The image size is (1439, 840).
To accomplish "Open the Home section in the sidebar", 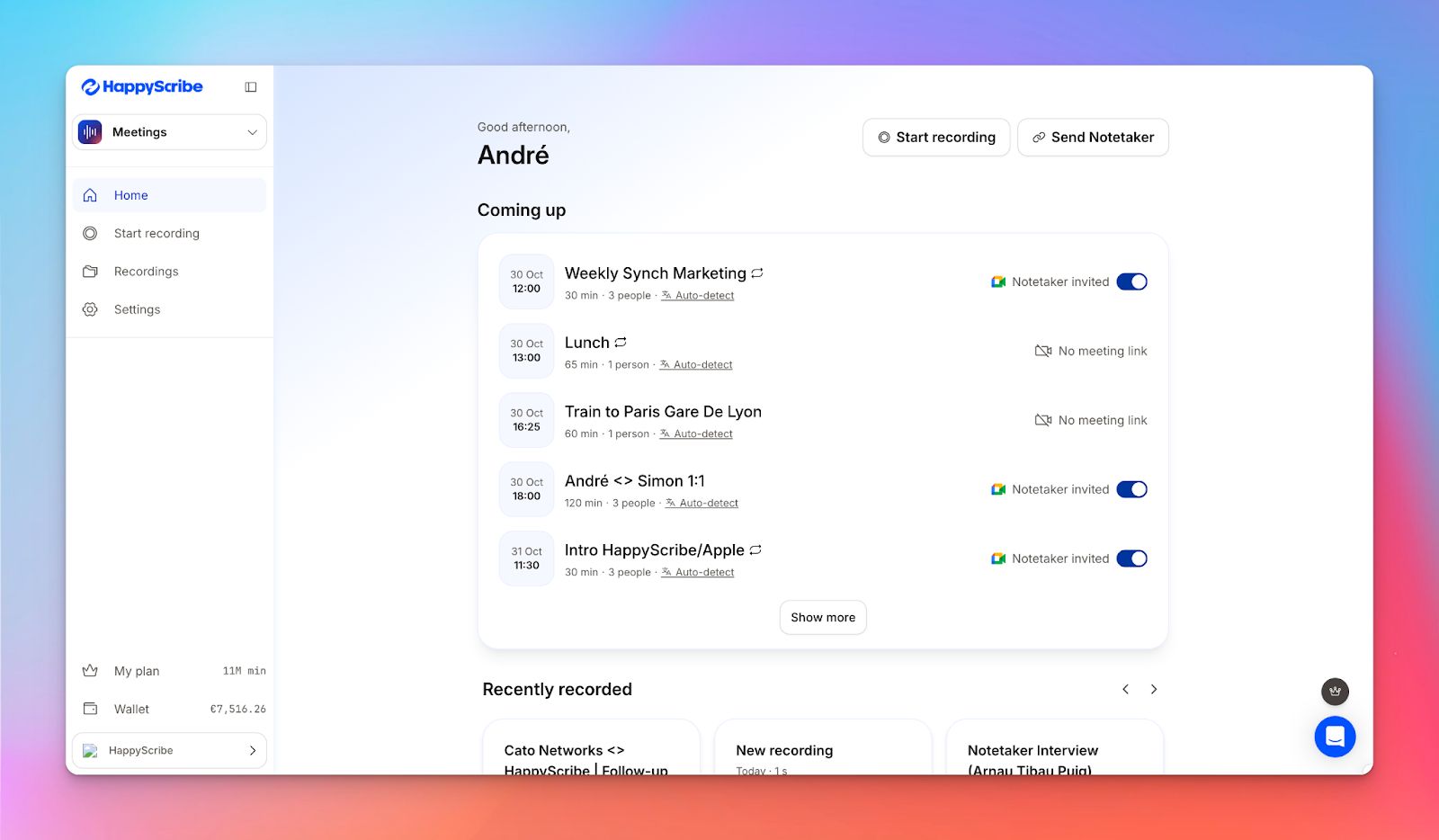I will (x=130, y=194).
